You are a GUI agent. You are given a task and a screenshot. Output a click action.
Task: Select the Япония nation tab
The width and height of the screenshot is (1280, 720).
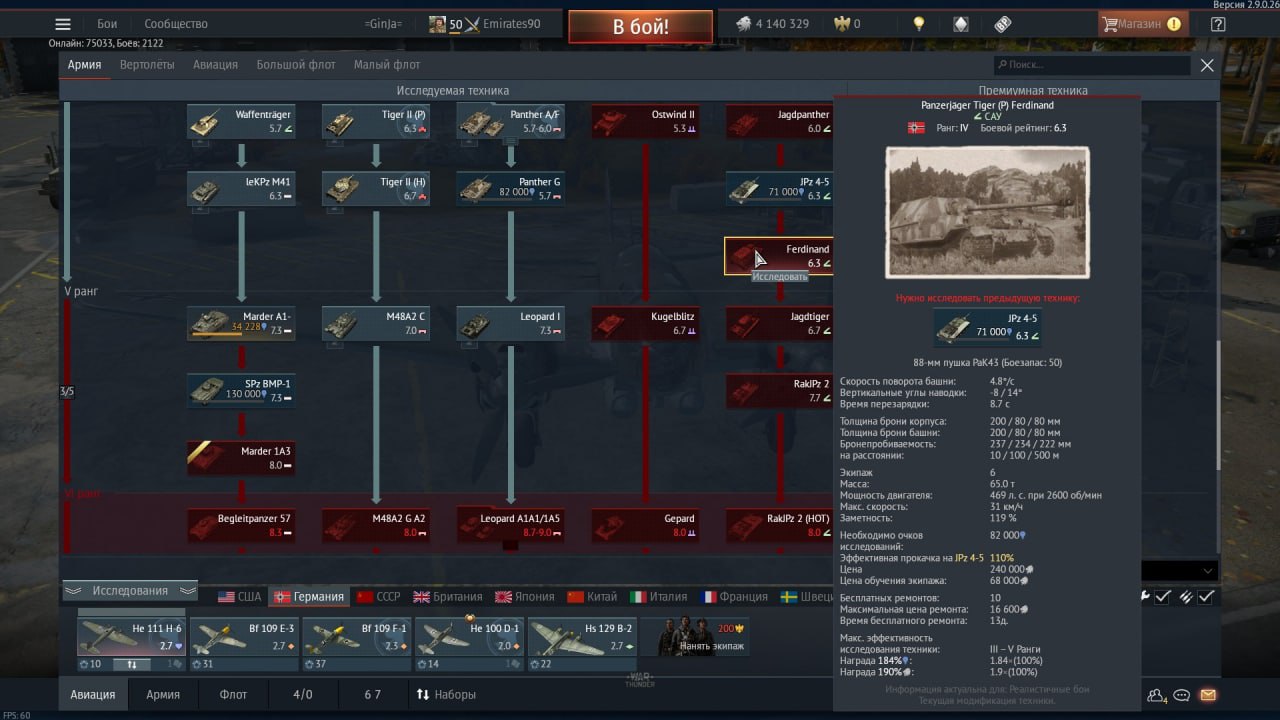[525, 597]
